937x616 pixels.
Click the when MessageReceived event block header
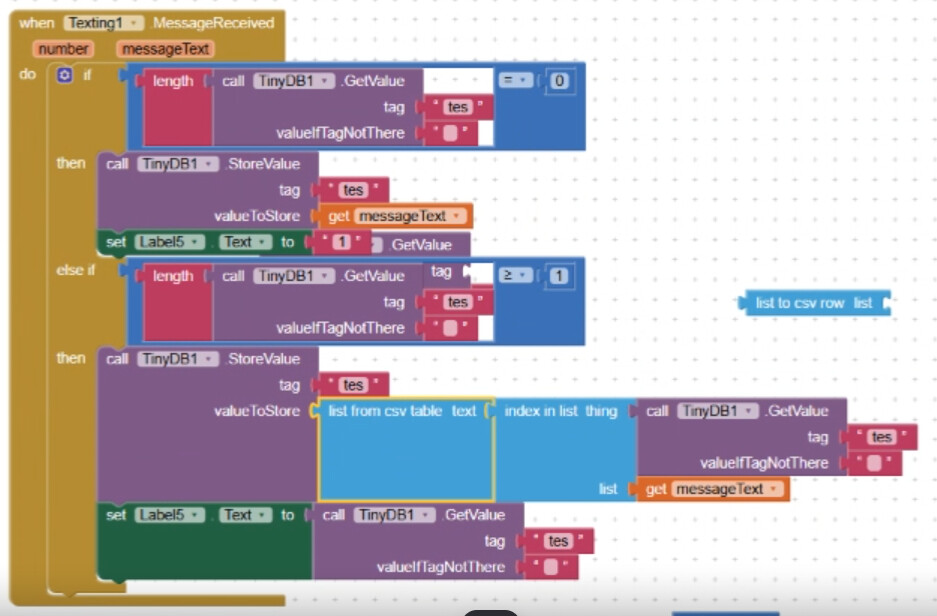(146, 23)
